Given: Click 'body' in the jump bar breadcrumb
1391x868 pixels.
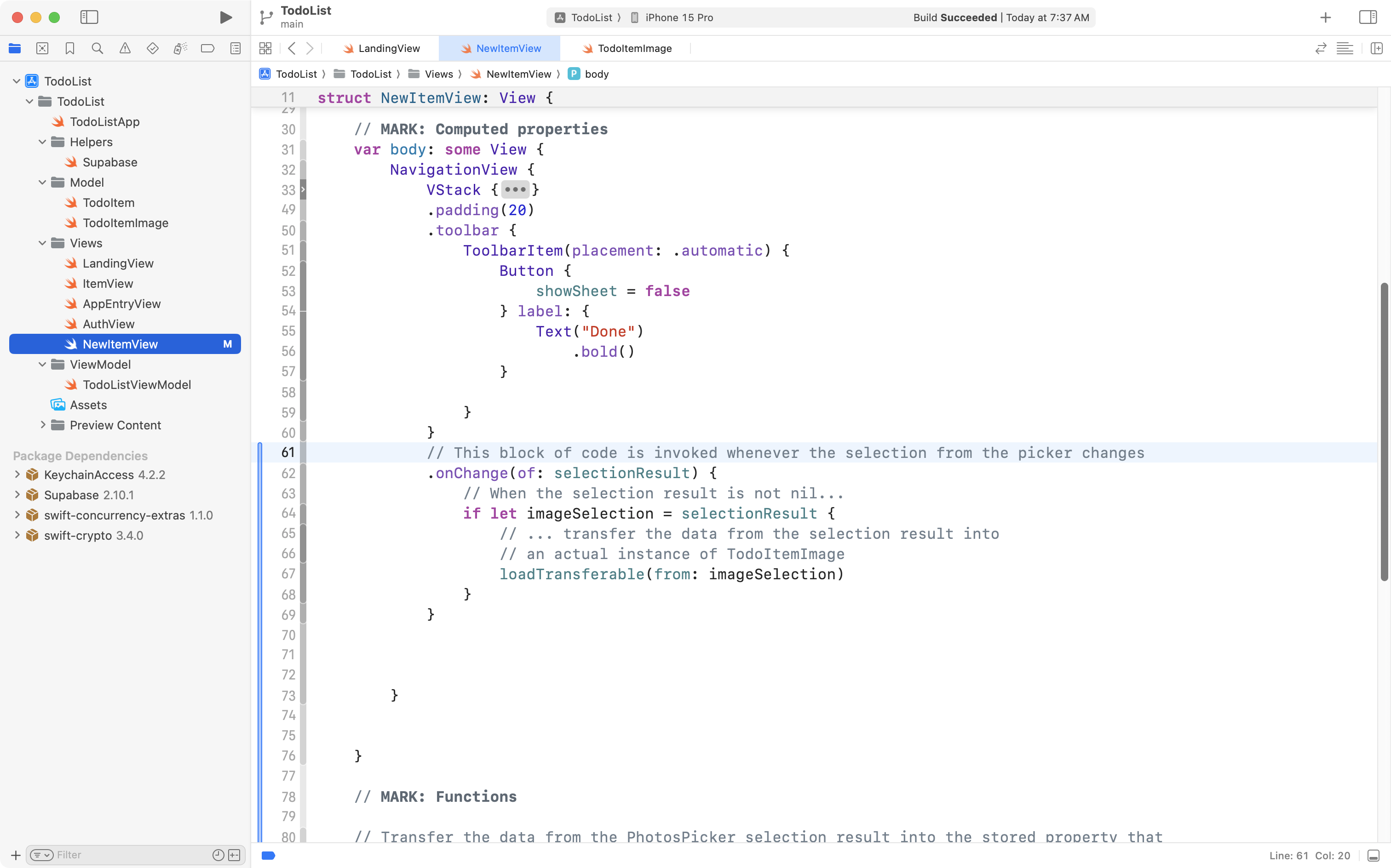Looking at the screenshot, I should [x=596, y=74].
